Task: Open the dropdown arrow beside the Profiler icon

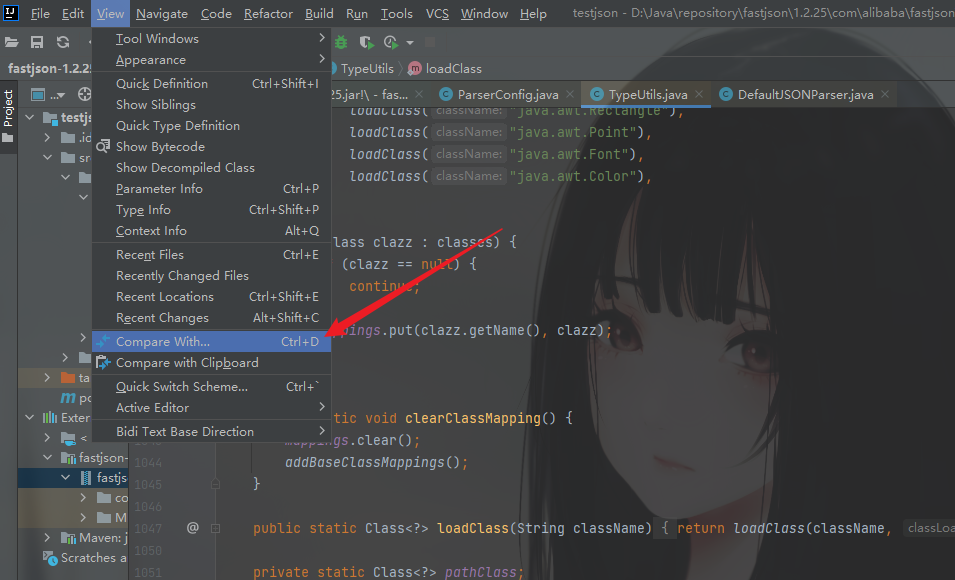Action: [x=410, y=43]
